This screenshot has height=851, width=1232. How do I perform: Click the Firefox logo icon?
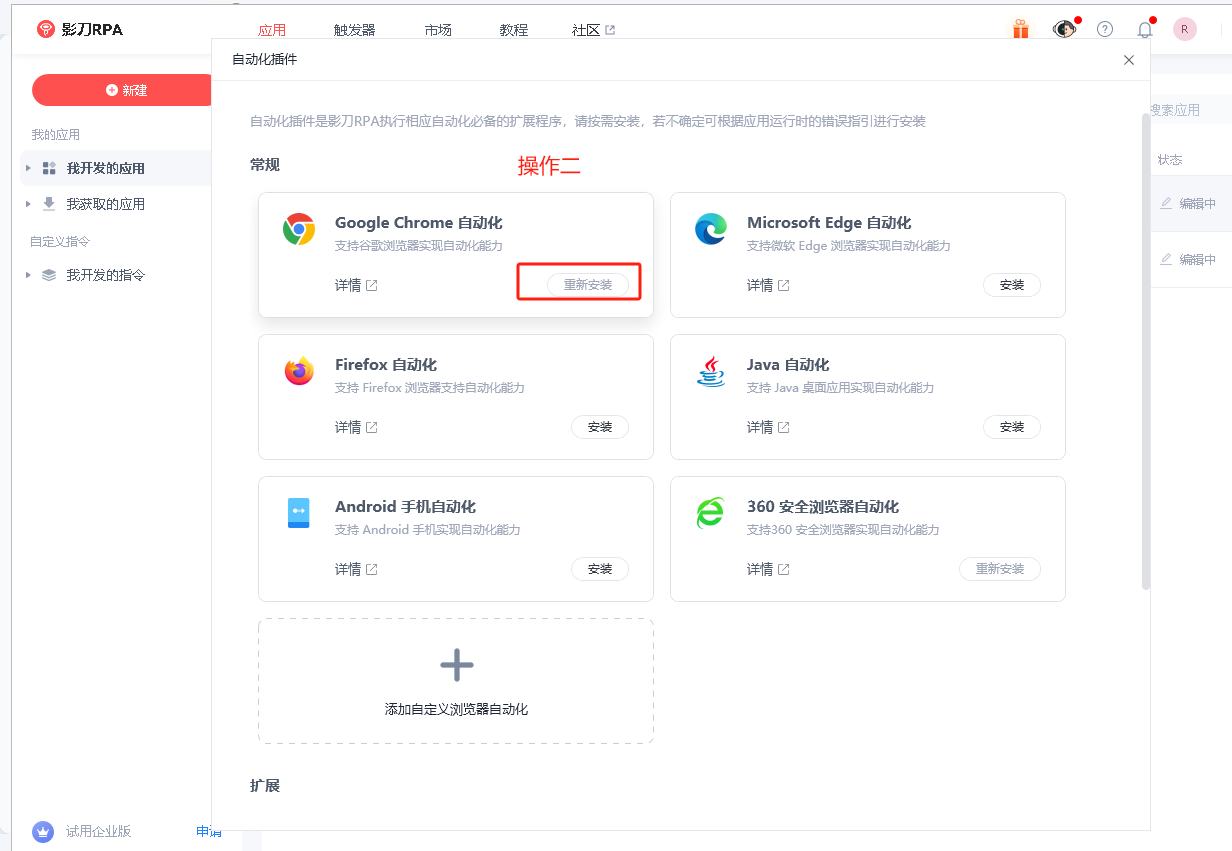coord(299,371)
